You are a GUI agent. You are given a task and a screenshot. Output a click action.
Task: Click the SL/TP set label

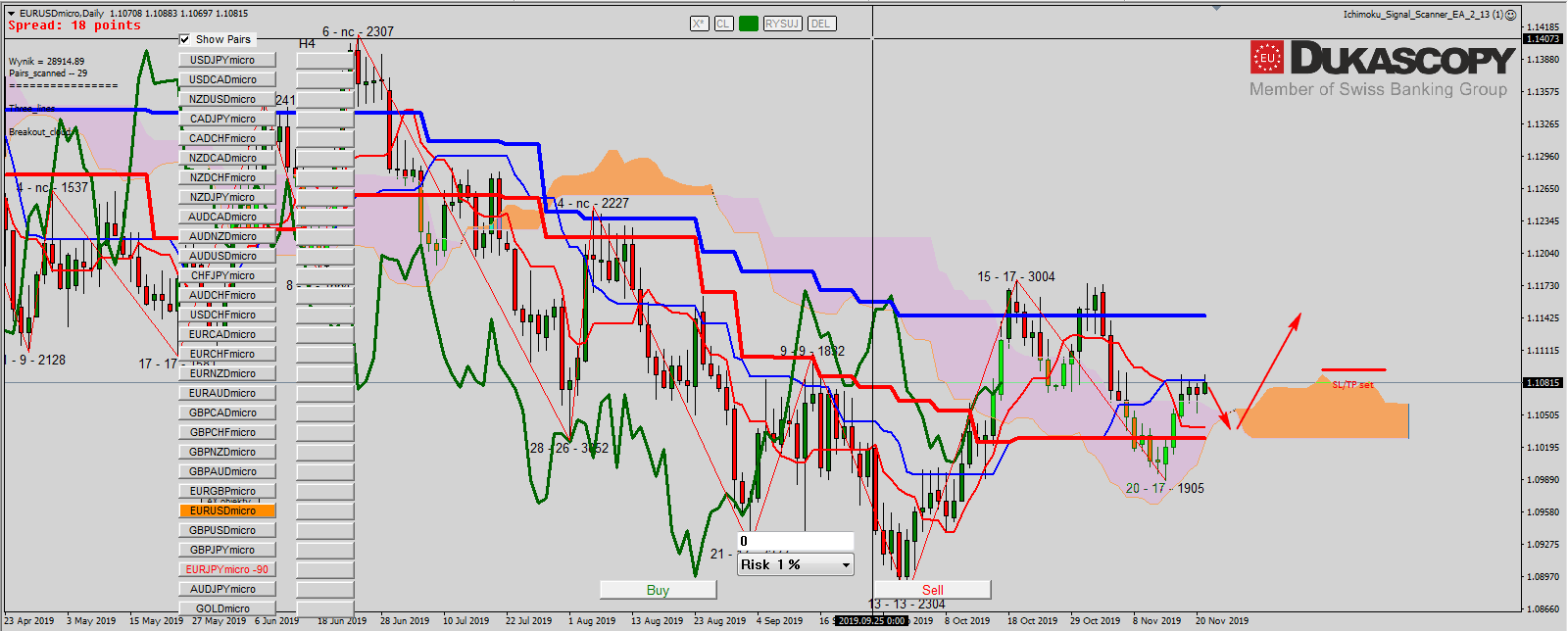click(x=1352, y=385)
